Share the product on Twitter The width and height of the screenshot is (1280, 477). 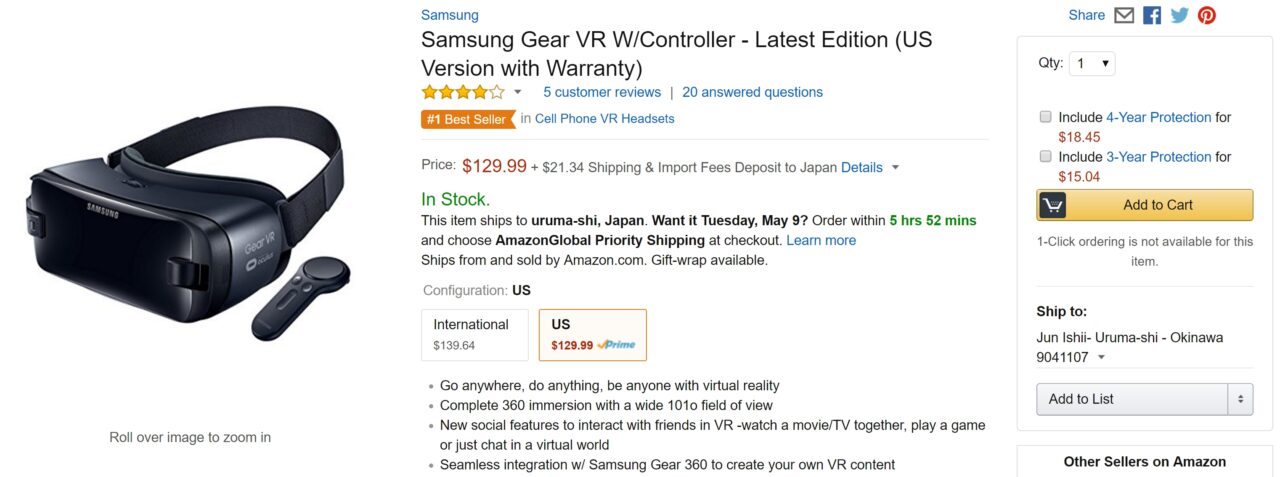pyautogui.click(x=1180, y=15)
